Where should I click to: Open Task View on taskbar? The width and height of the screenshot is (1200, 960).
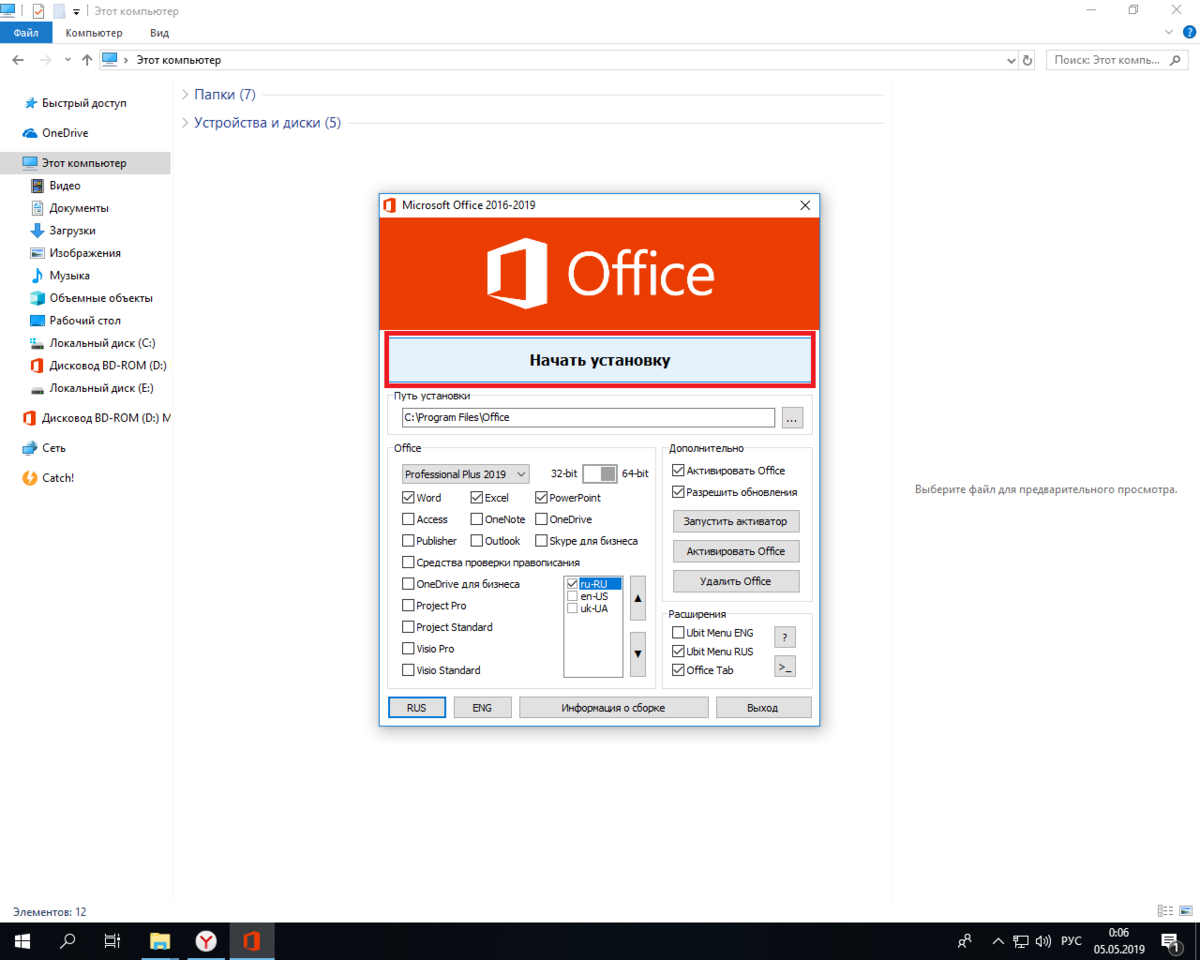113,941
